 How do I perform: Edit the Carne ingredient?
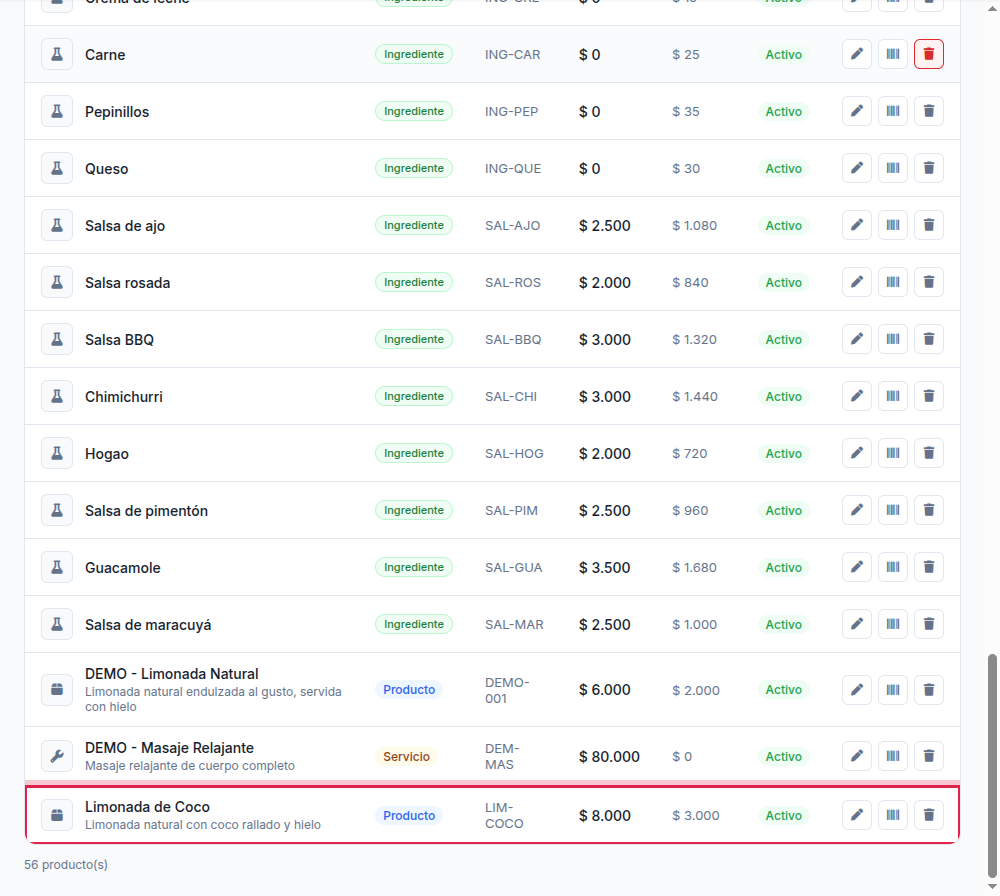pyautogui.click(x=857, y=54)
